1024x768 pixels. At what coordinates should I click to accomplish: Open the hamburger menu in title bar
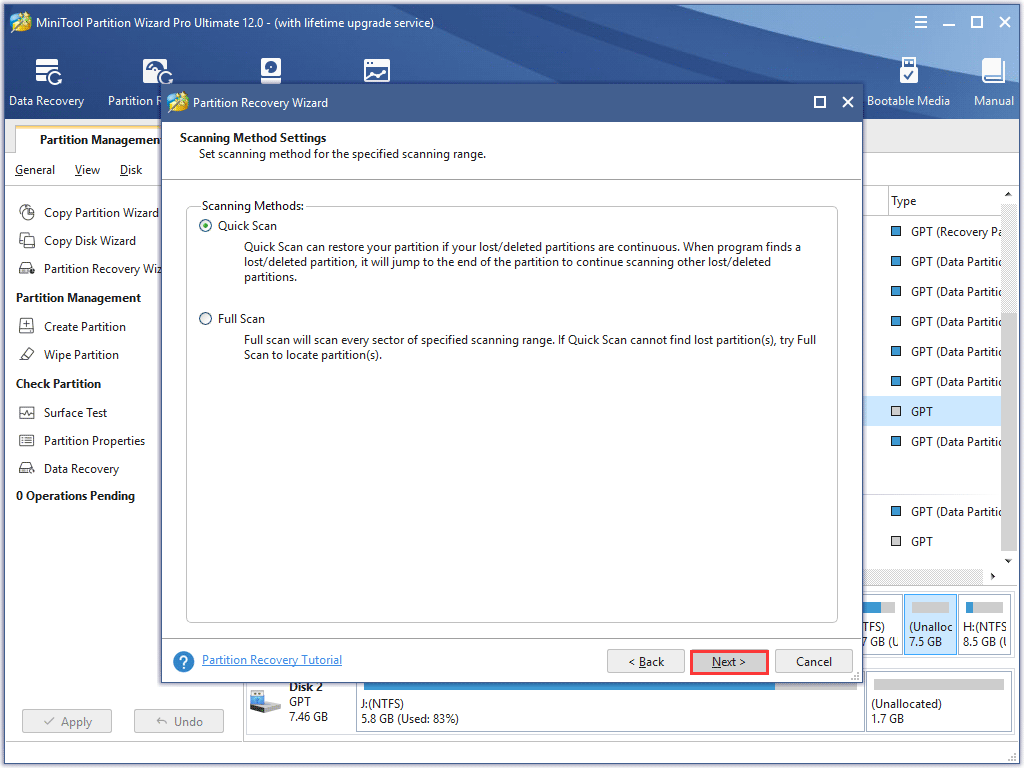pyautogui.click(x=921, y=23)
